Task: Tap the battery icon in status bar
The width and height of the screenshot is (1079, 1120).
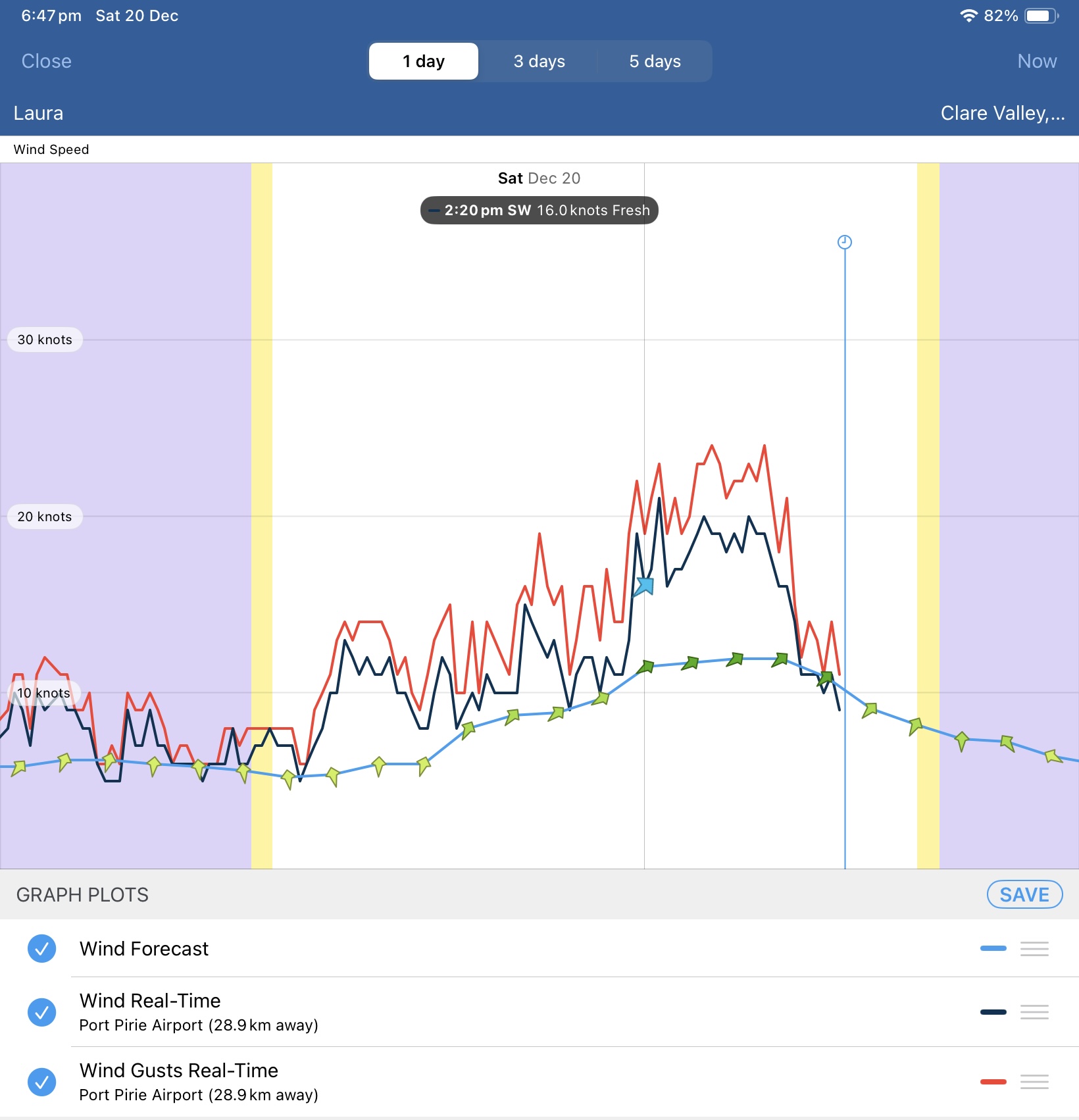Action: [1041, 16]
